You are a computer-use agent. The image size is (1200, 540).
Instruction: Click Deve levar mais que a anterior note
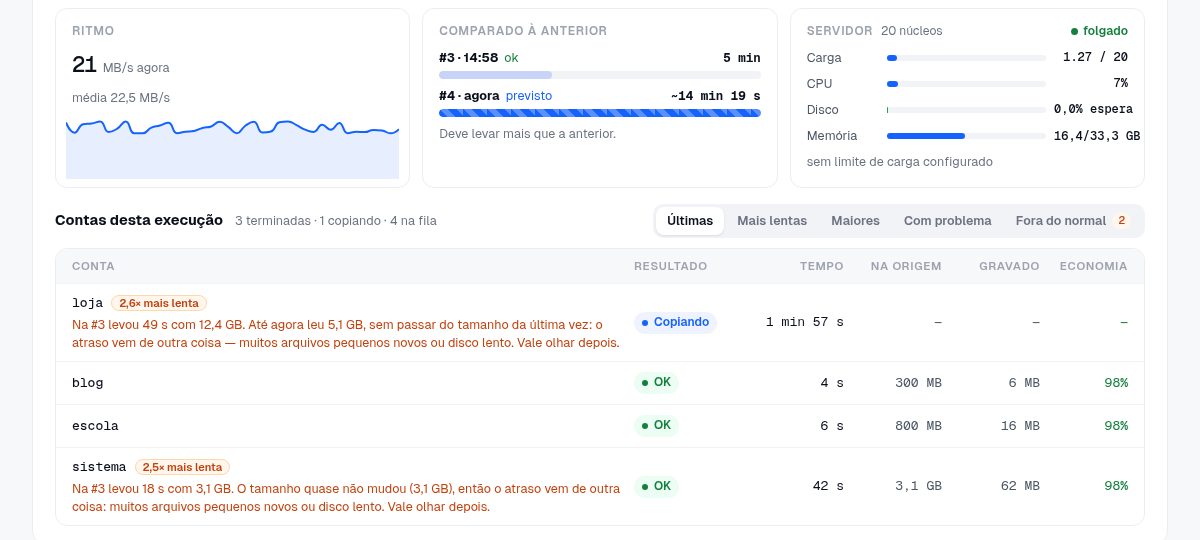click(527, 134)
